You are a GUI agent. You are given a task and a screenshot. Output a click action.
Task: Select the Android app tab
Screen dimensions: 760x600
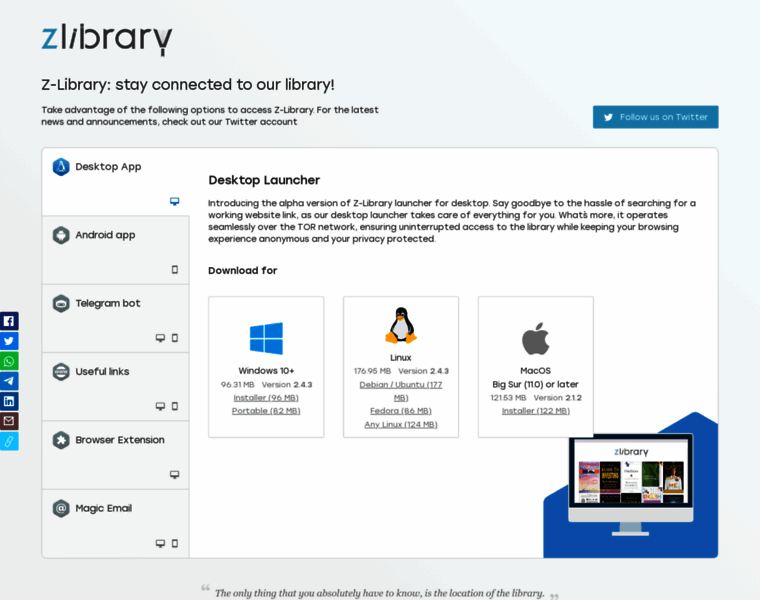[115, 250]
